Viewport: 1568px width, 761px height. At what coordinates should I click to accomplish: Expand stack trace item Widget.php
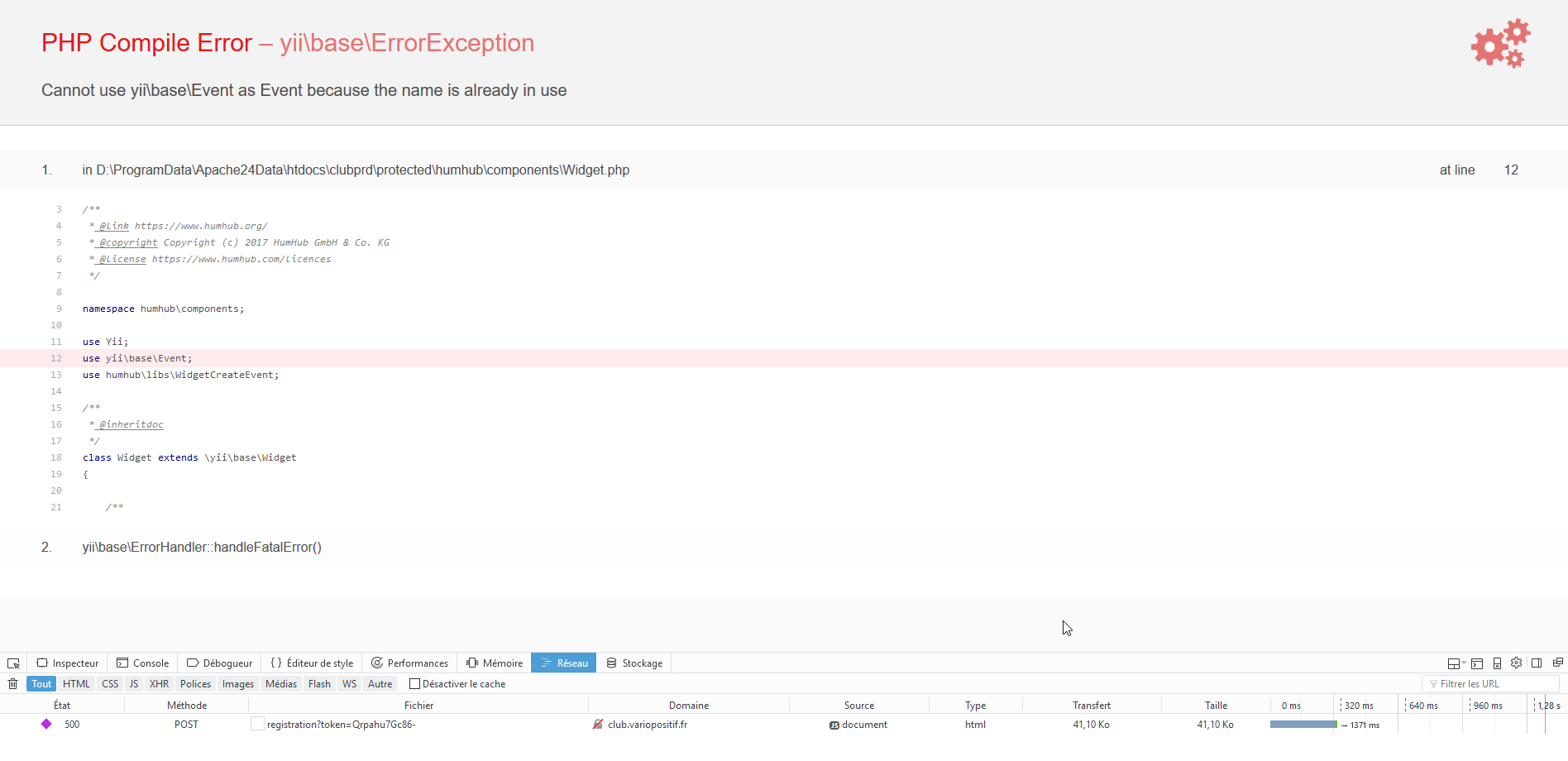click(x=784, y=170)
